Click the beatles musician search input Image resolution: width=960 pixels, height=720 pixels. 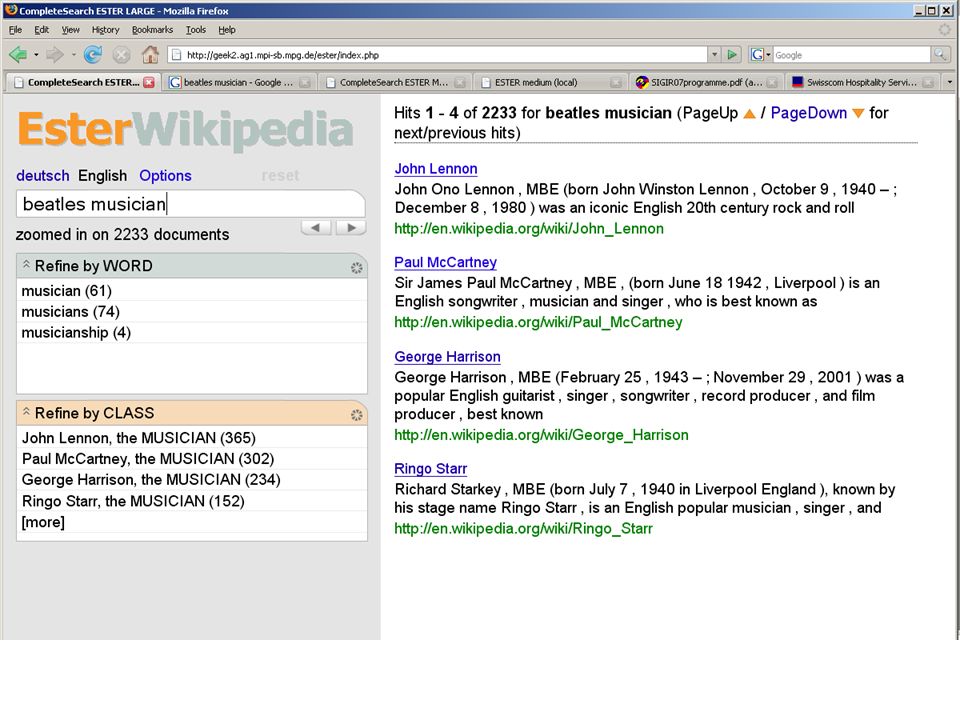tap(190, 204)
